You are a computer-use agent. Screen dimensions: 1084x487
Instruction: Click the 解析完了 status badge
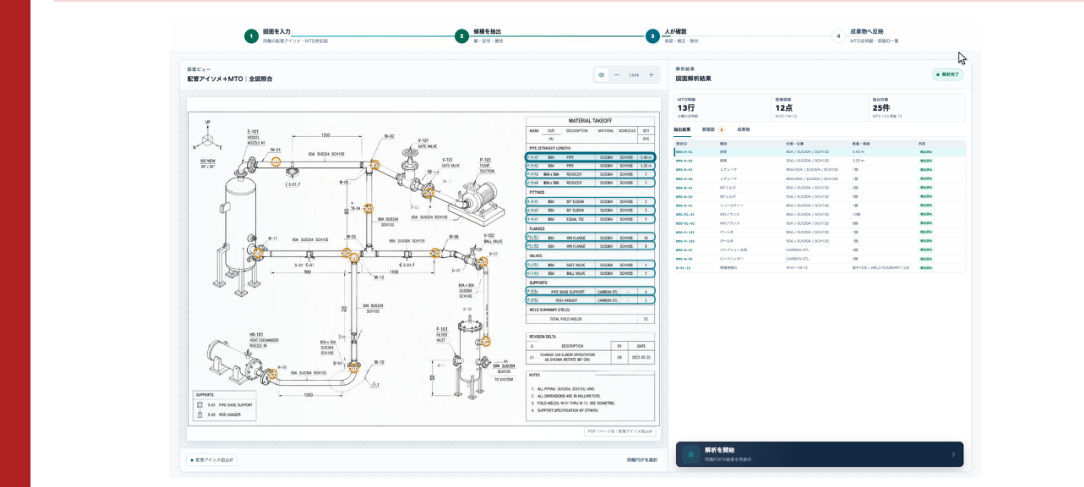[947, 75]
